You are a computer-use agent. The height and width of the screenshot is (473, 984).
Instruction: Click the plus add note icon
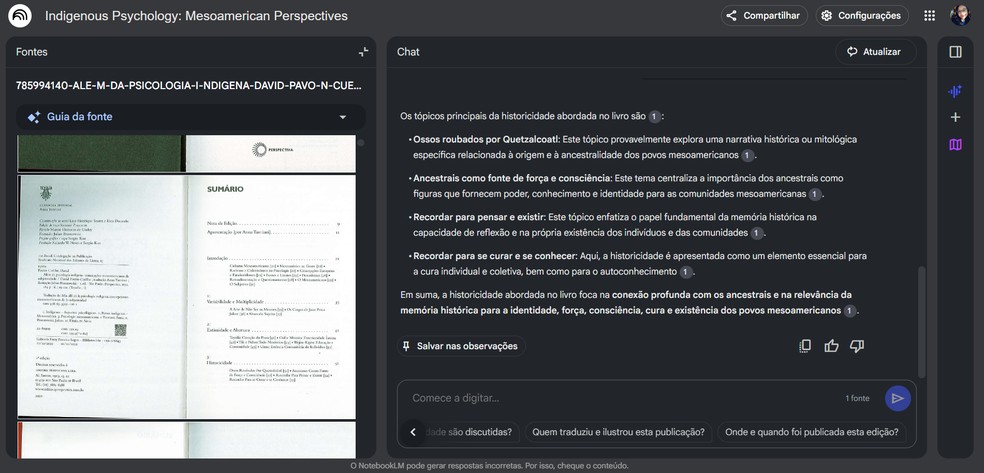pyautogui.click(x=955, y=117)
